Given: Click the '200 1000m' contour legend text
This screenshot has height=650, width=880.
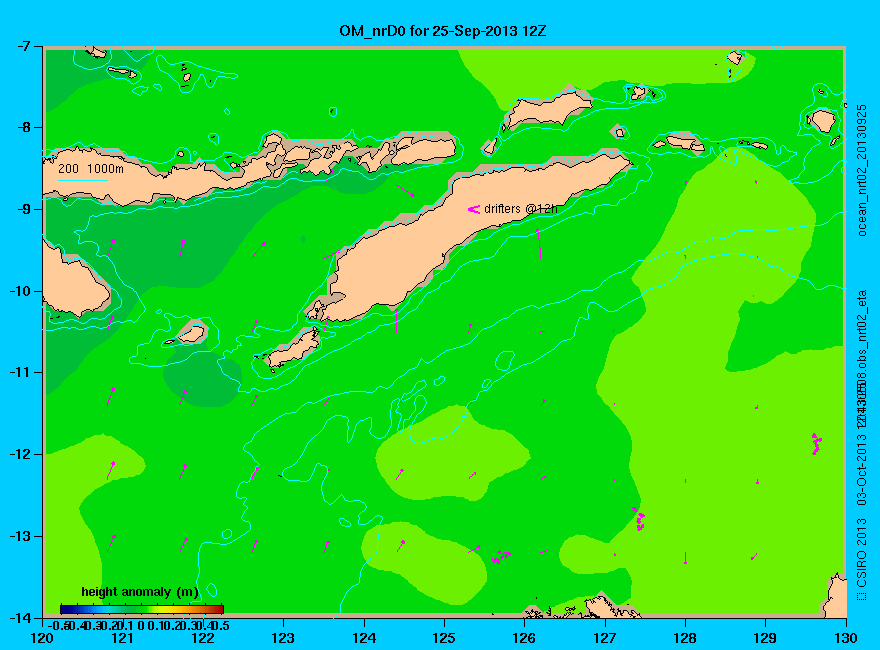Looking at the screenshot, I should coord(90,168).
